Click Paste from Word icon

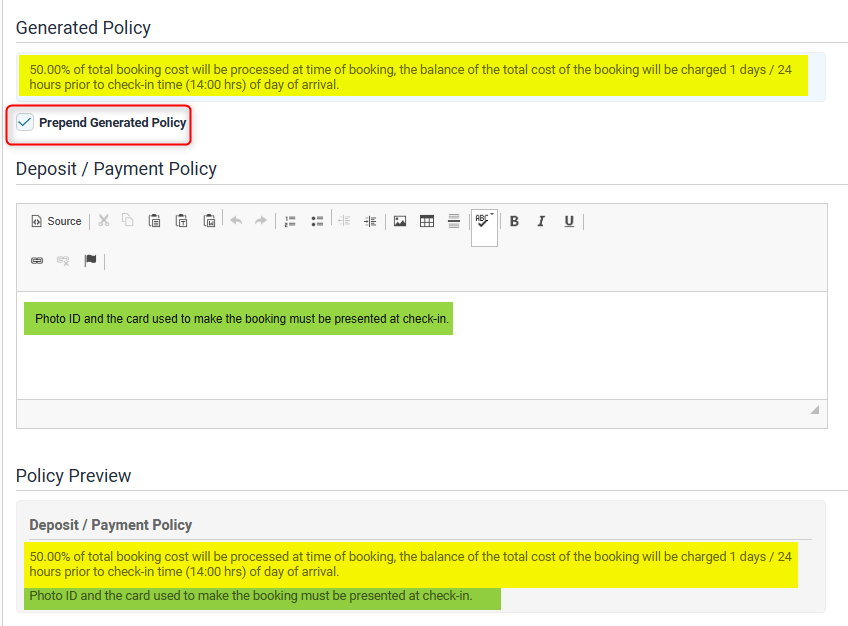[x=209, y=221]
